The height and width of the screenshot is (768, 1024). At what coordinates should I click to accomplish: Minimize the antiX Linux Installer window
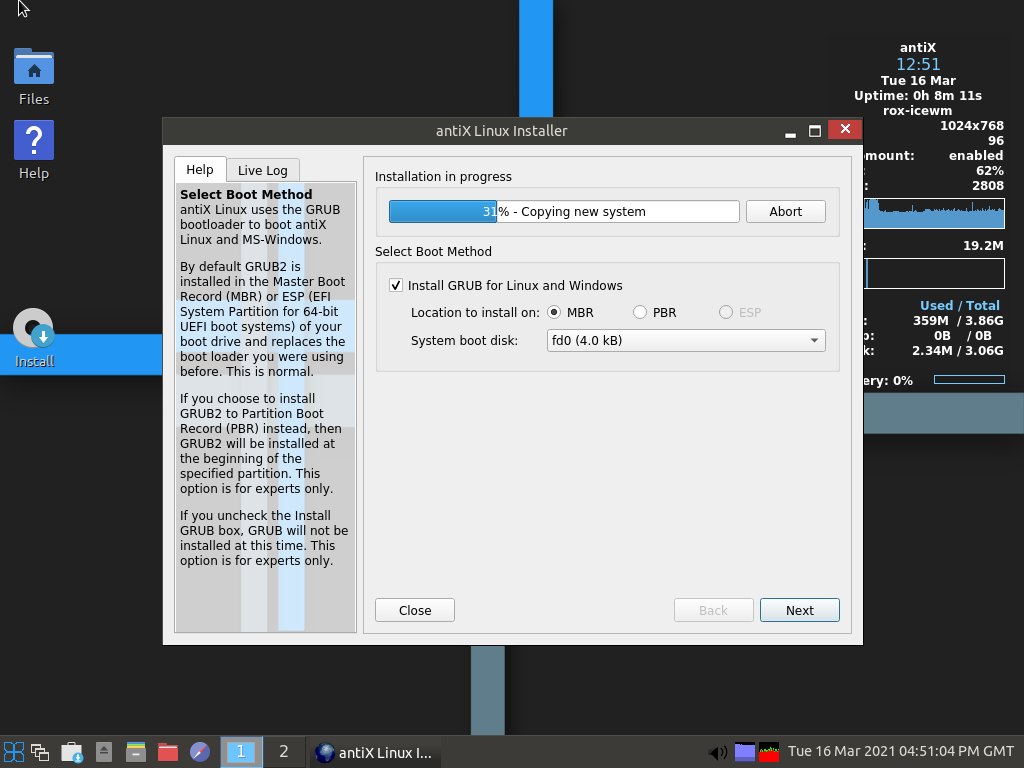point(790,131)
